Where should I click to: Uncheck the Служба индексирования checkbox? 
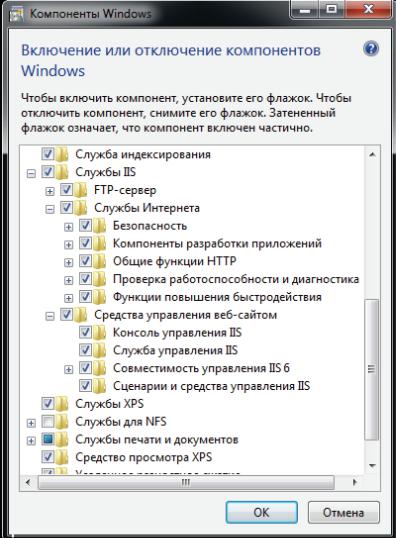[48, 154]
